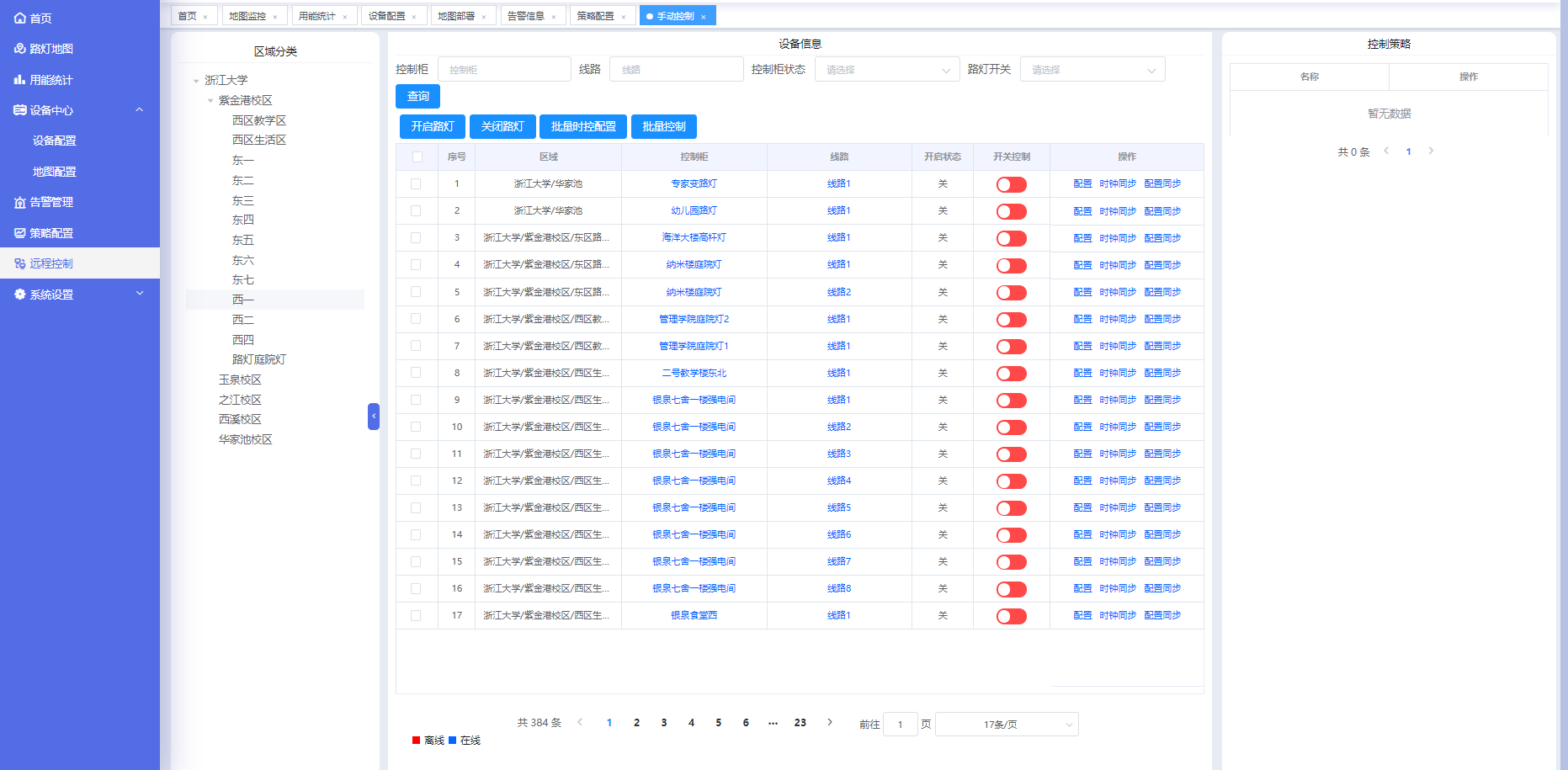
Task: Close the 地图监控 tab with its x icon
Action: tap(275, 17)
